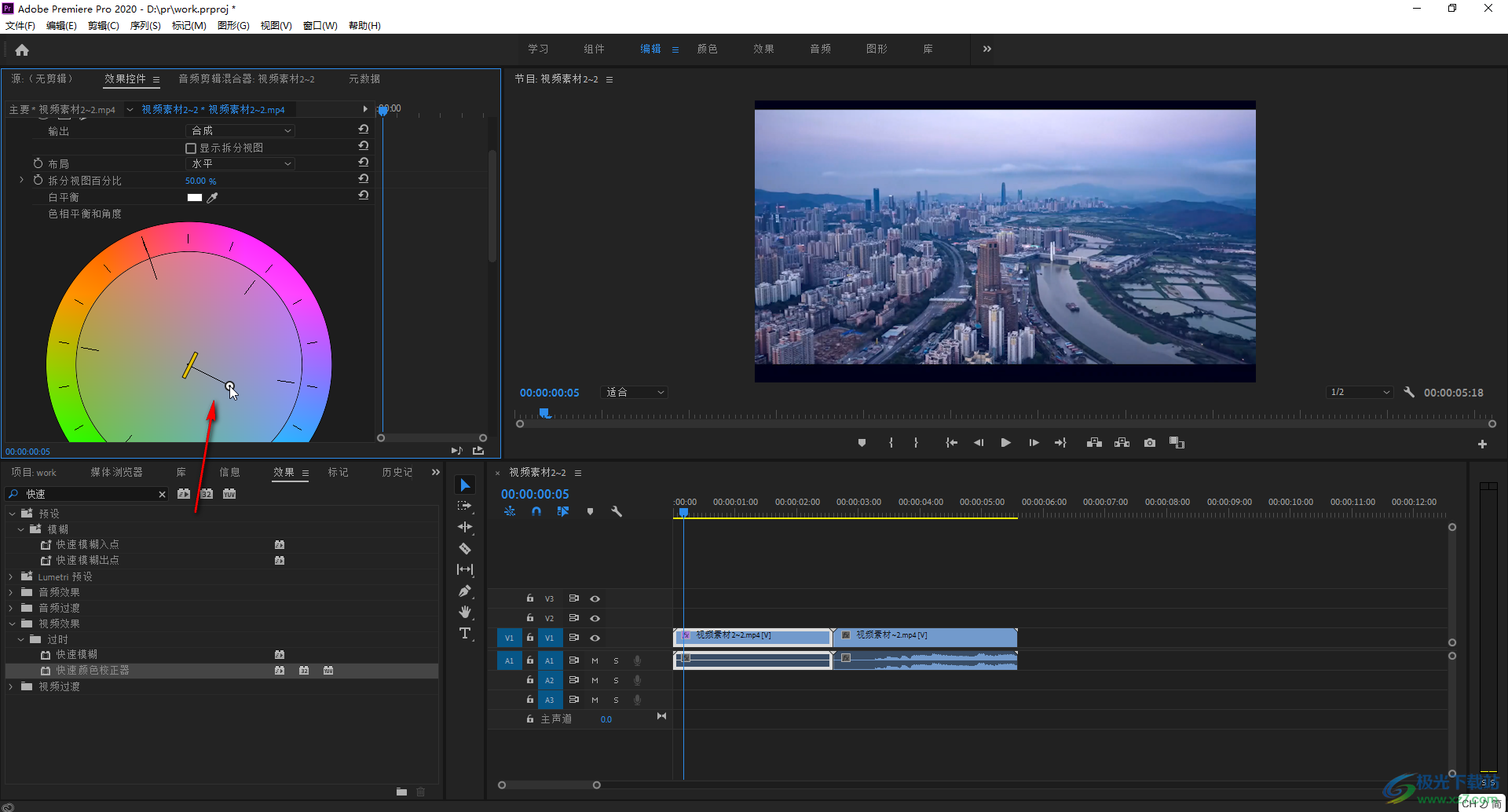Toggle linked selection in timeline

[563, 511]
